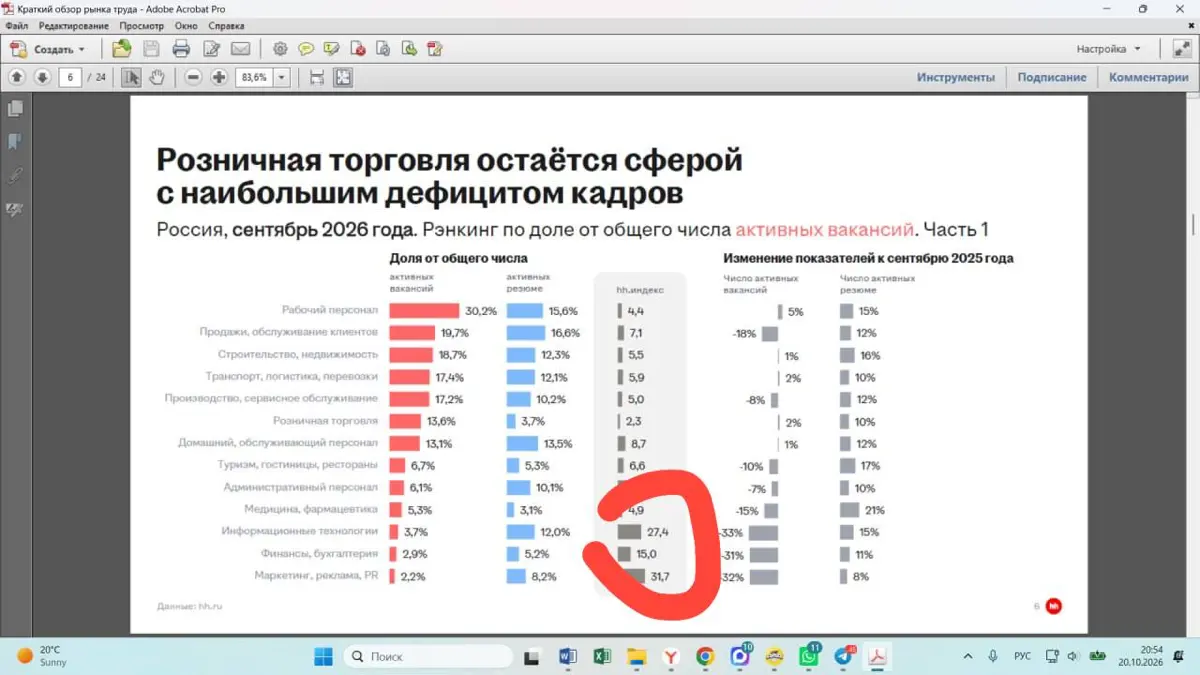Image resolution: width=1200 pixels, height=675 pixels.
Task: Send the file by email envelope icon
Action: 240,48
